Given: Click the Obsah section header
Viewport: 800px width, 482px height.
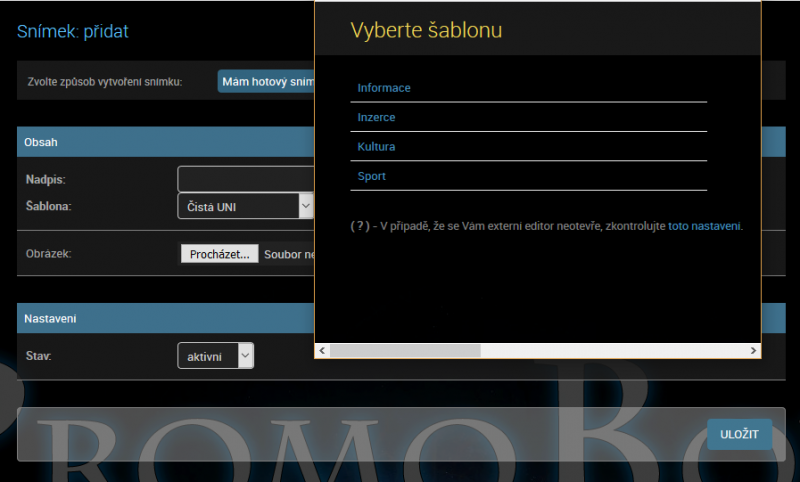Looking at the screenshot, I should [41, 142].
